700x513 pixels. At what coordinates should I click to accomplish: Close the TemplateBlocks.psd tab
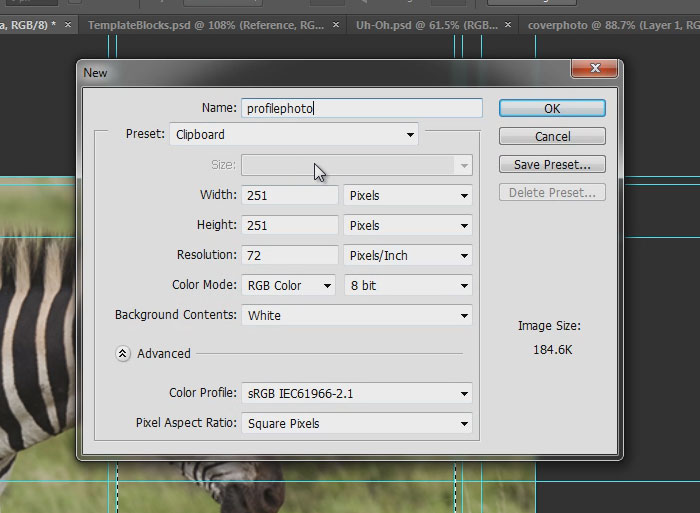click(x=336, y=25)
